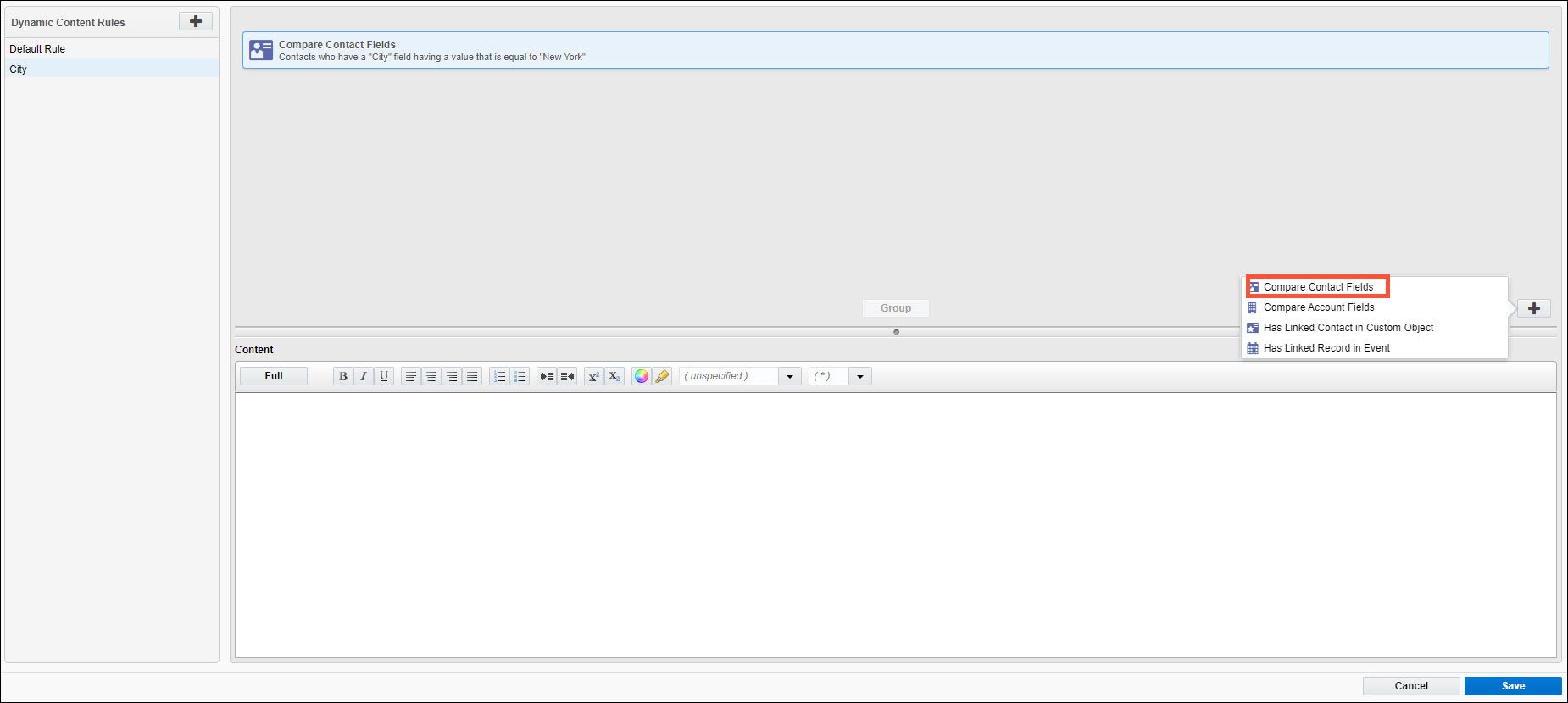Insert a bulleted list
The image size is (1568, 703).
pos(520,376)
